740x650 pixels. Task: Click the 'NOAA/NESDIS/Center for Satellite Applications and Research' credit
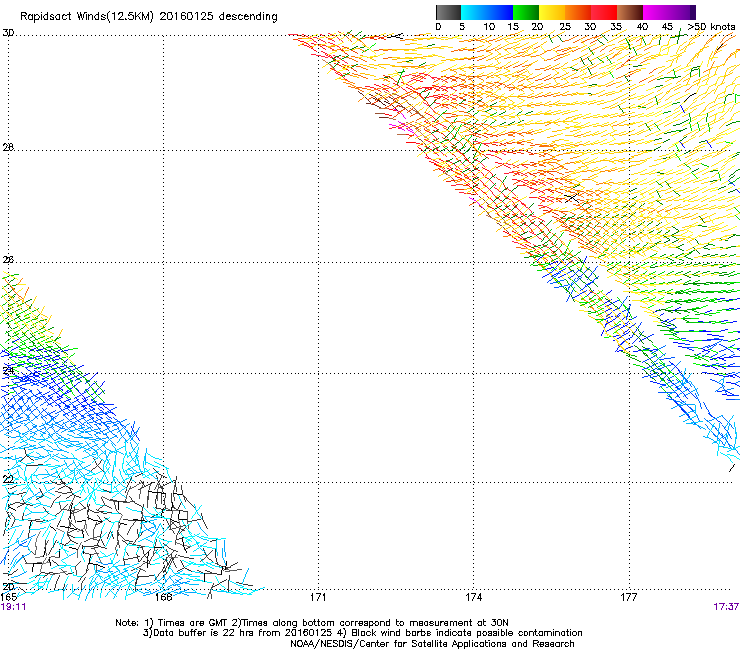click(432, 644)
